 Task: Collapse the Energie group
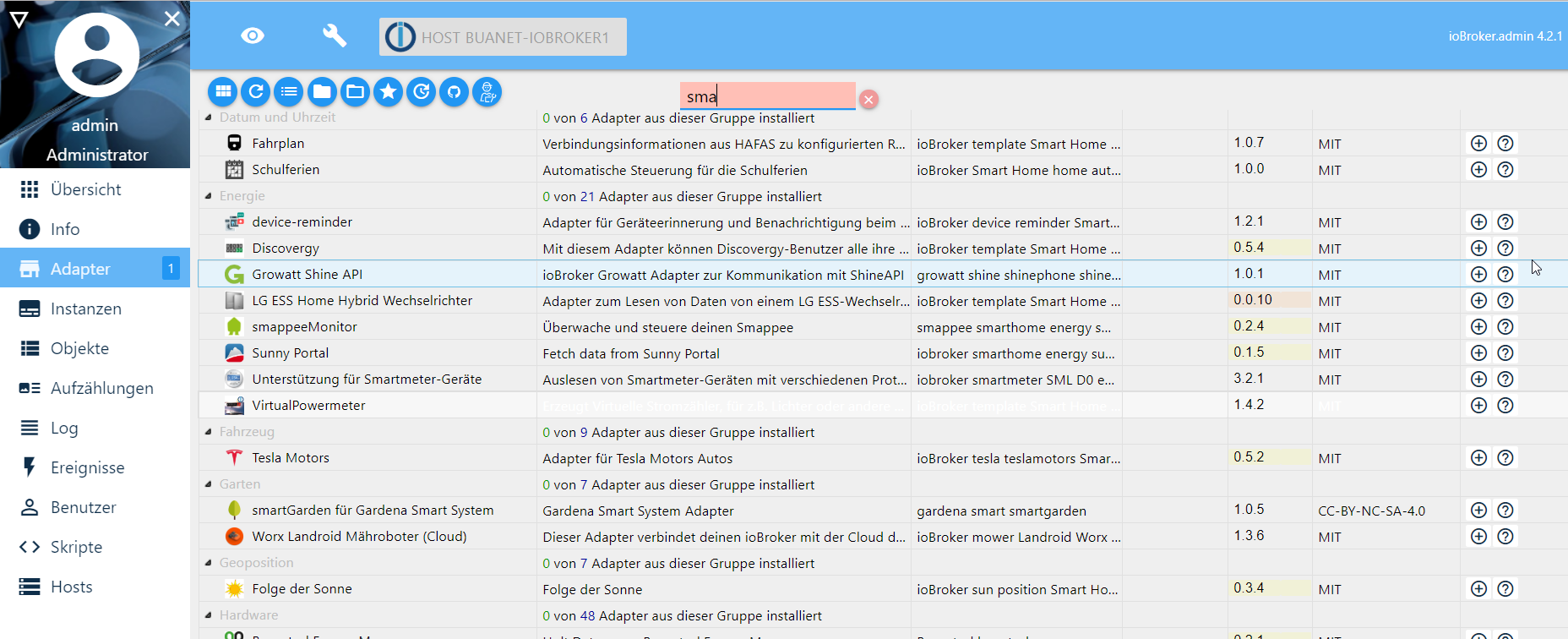(209, 196)
